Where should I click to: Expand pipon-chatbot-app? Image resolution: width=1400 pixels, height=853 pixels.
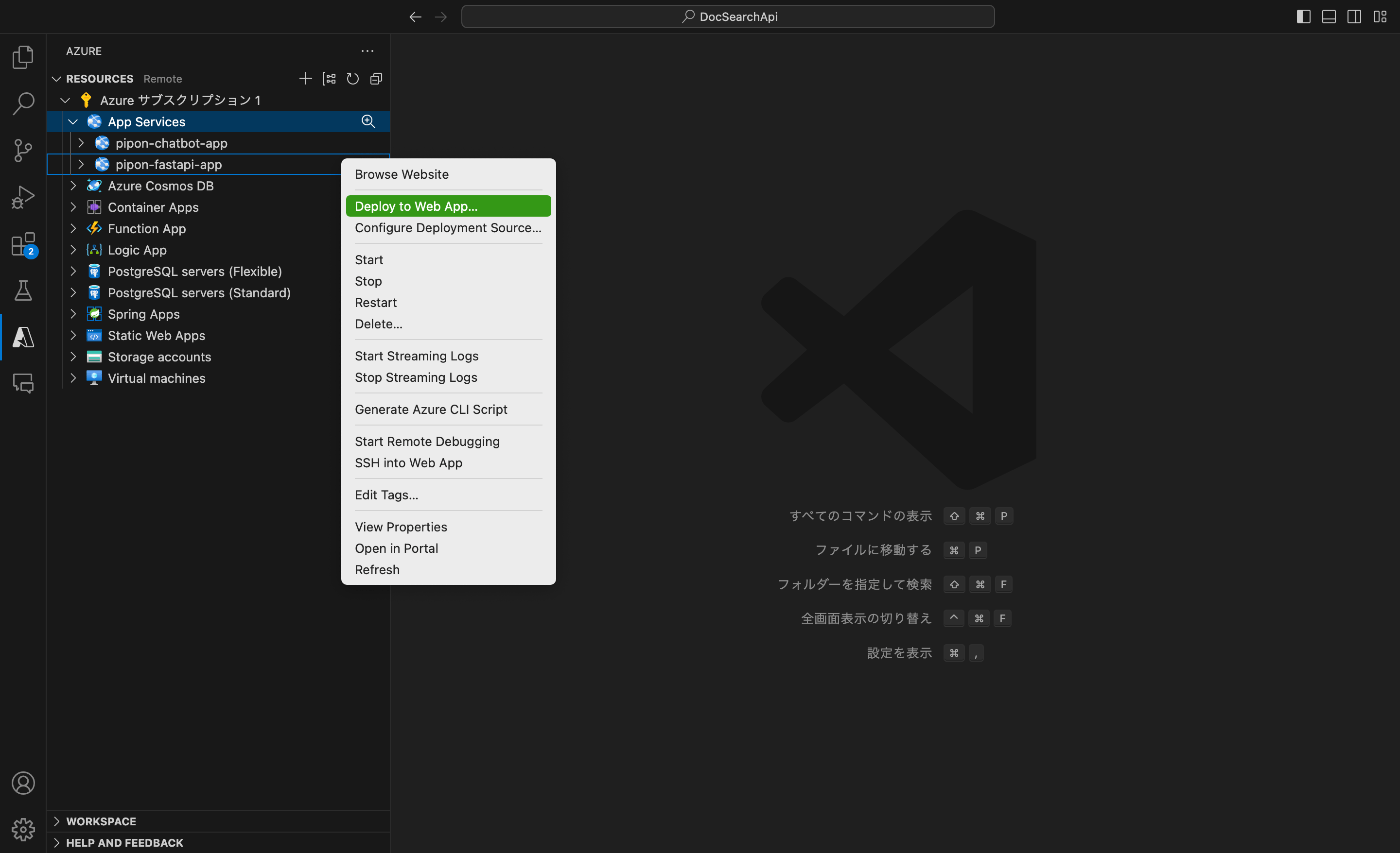coord(81,143)
